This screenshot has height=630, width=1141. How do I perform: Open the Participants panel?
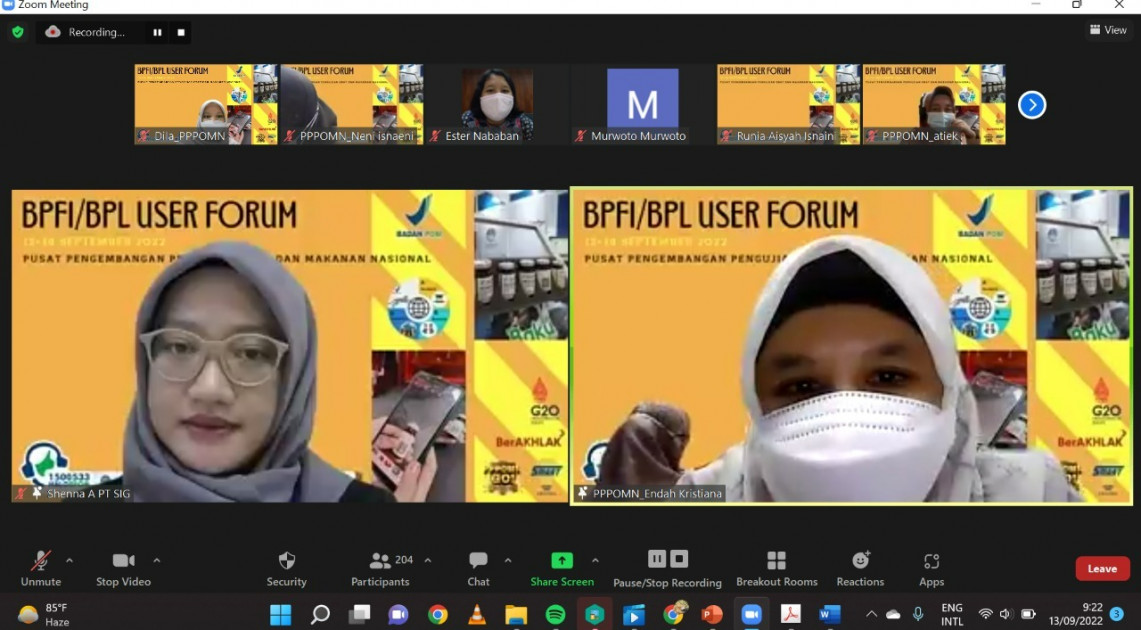[x=380, y=561]
